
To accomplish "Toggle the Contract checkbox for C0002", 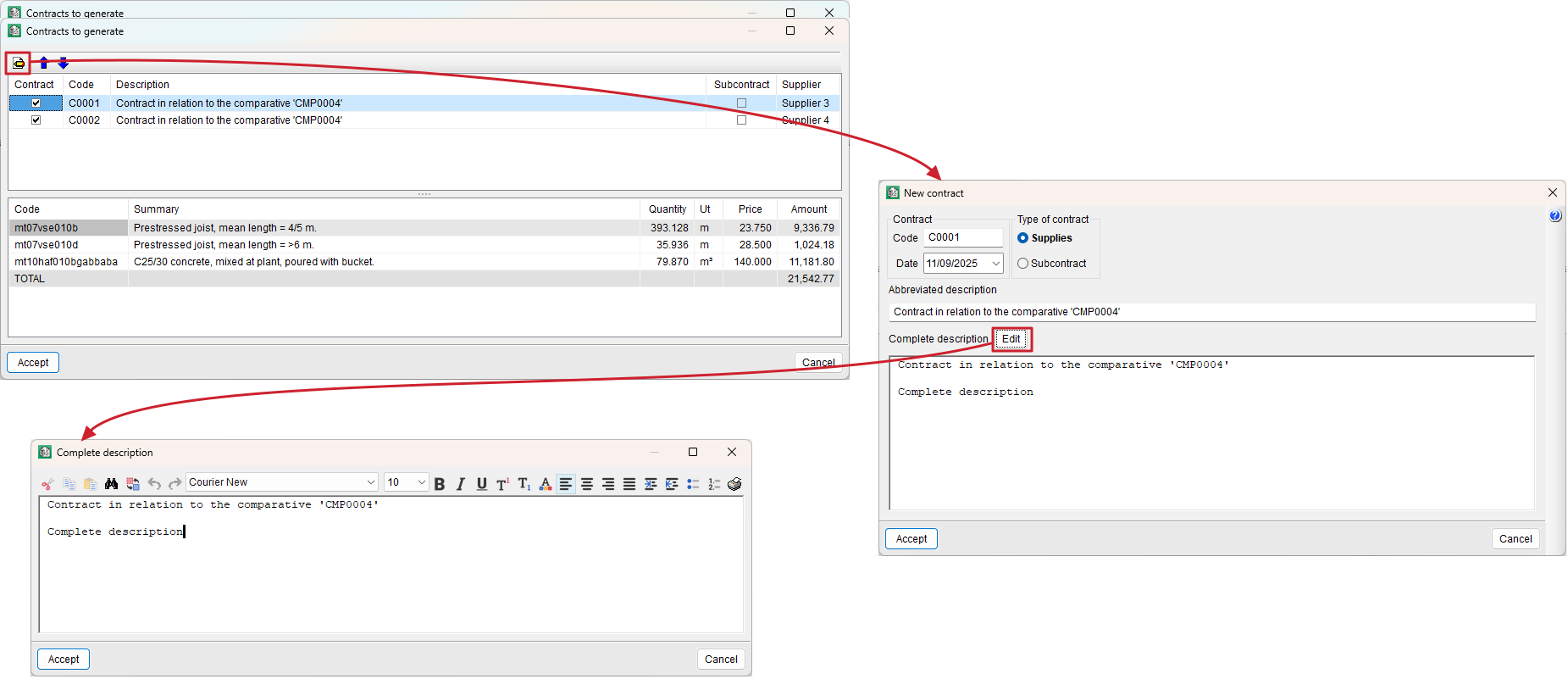I will click(x=36, y=120).
